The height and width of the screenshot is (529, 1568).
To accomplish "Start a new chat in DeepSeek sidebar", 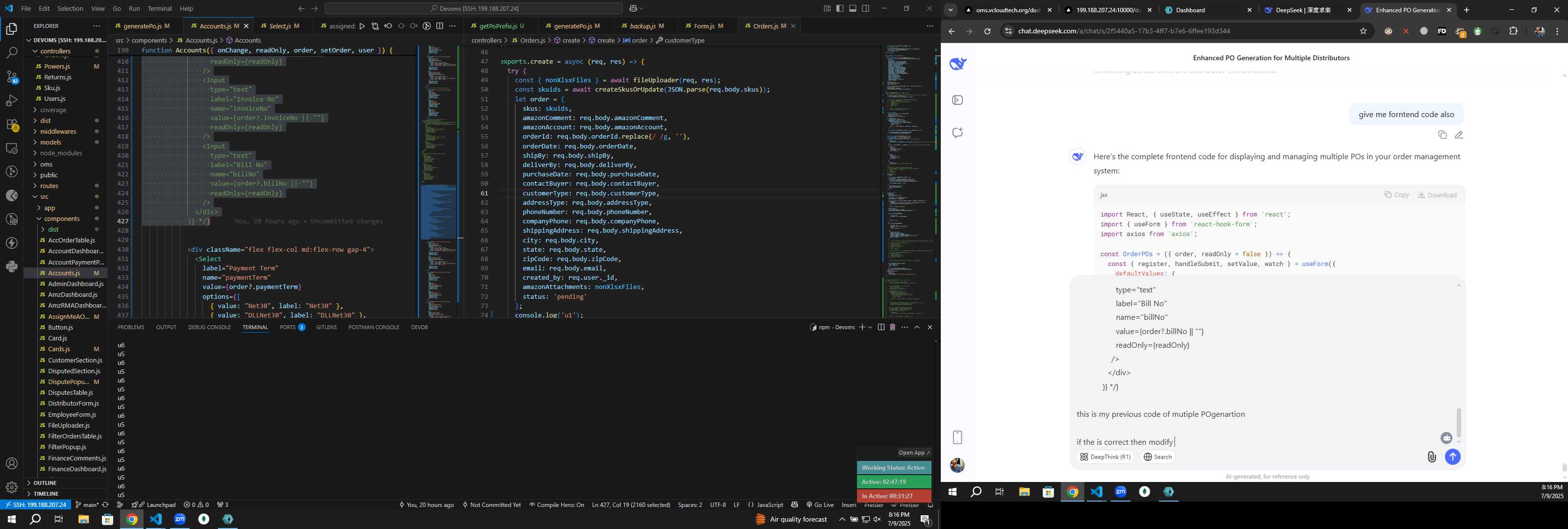I will click(x=957, y=133).
